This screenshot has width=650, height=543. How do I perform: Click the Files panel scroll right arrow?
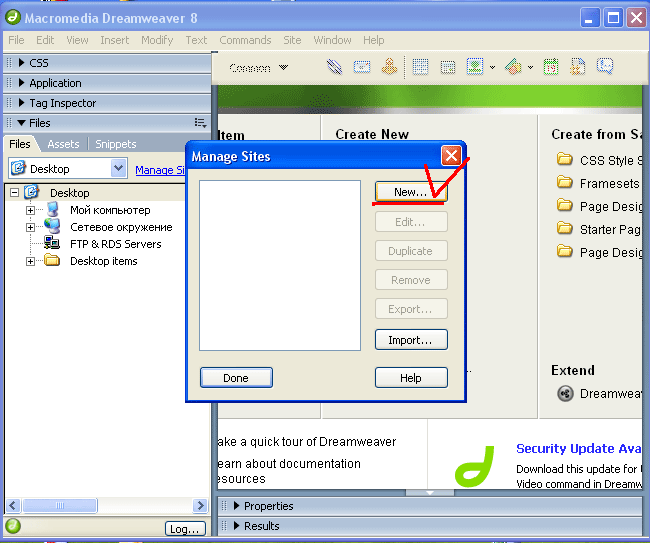[x=200, y=505]
